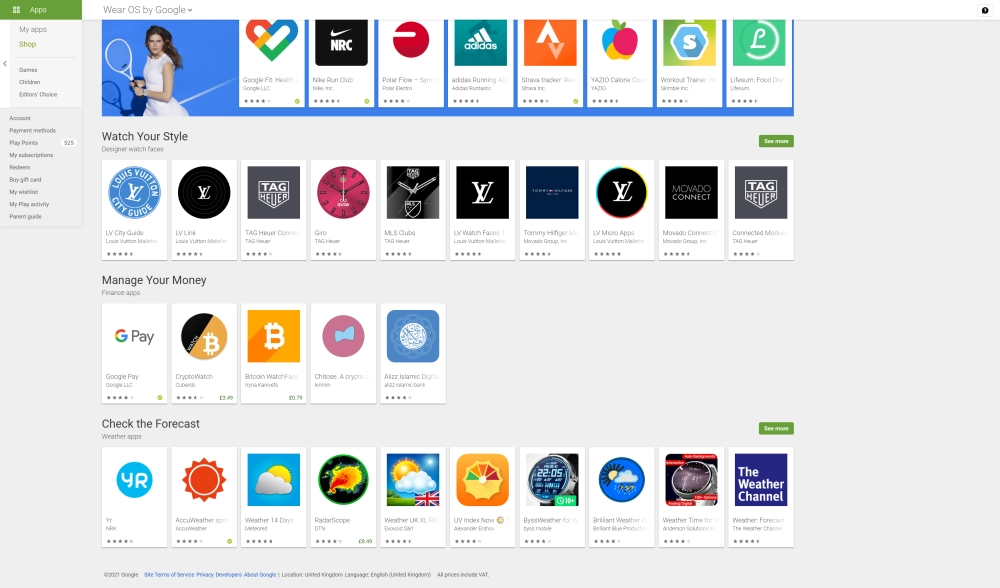See more in Check the Forecast
This screenshot has height=588, width=1000.
pos(776,429)
